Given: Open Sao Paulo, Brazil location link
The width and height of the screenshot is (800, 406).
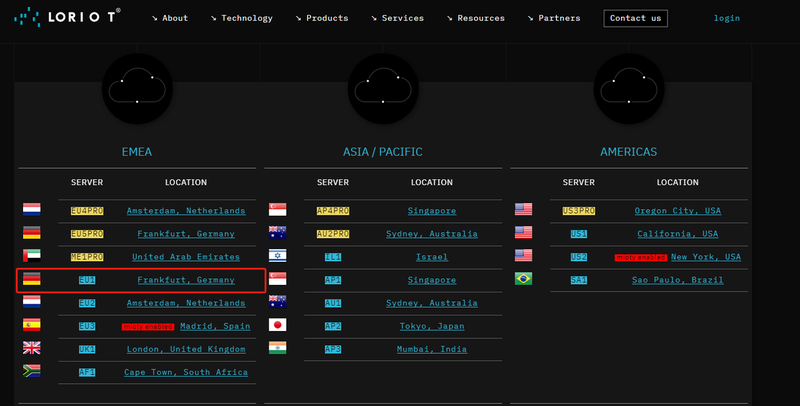Looking at the screenshot, I should 677,280.
